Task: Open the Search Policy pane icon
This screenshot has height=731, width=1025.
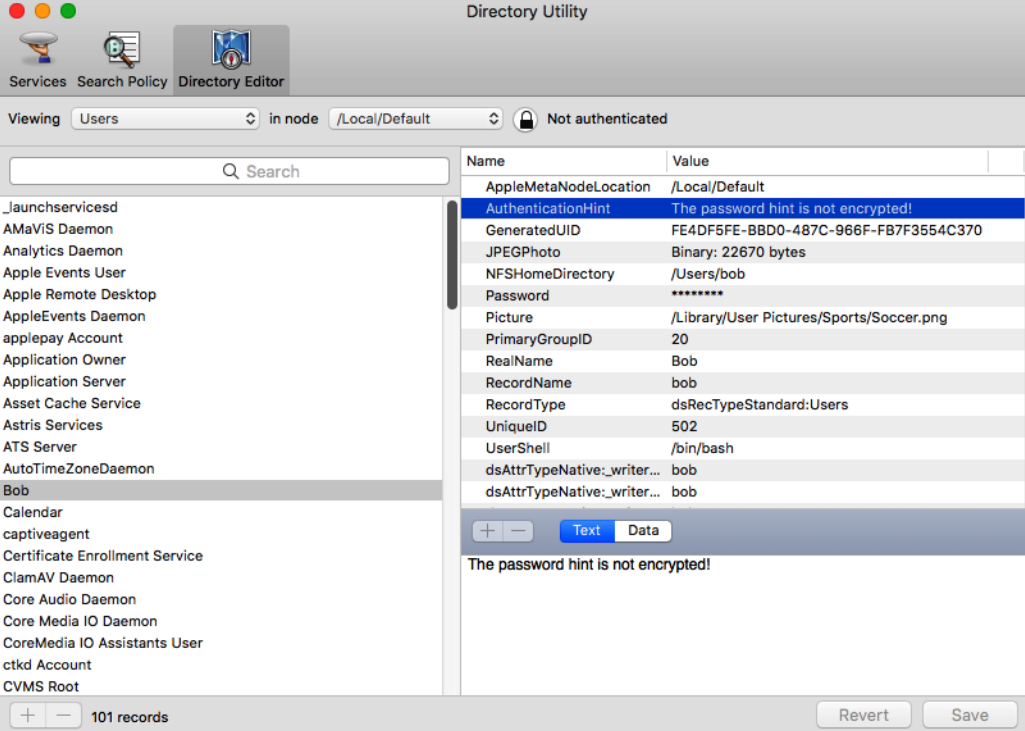Action: tap(122, 60)
